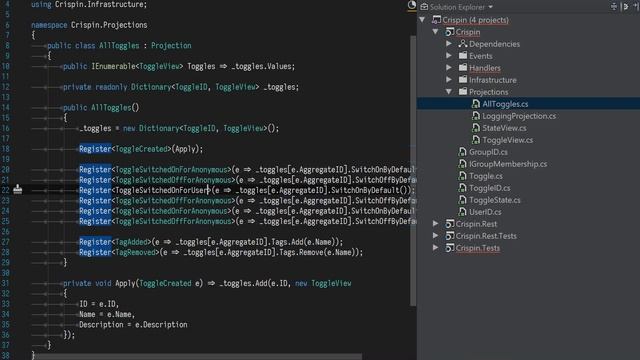Click the Dependencies node icon
Viewport: 640px width, 360px height.
[x=462, y=43]
